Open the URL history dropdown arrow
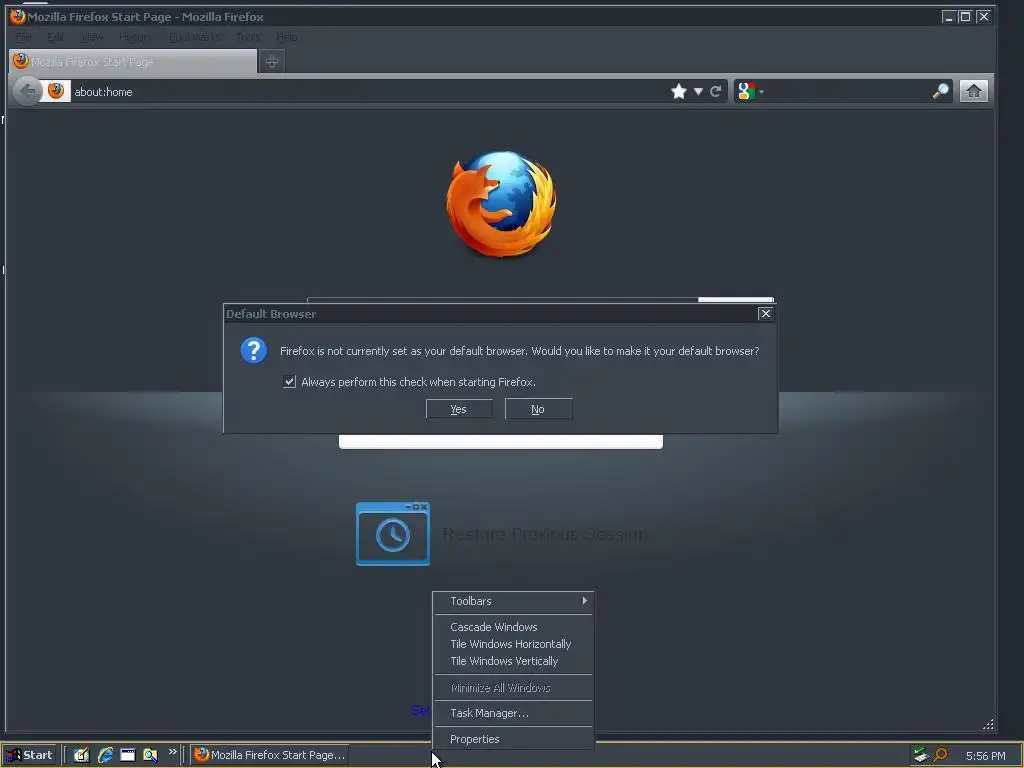1024x768 pixels. coord(698,91)
